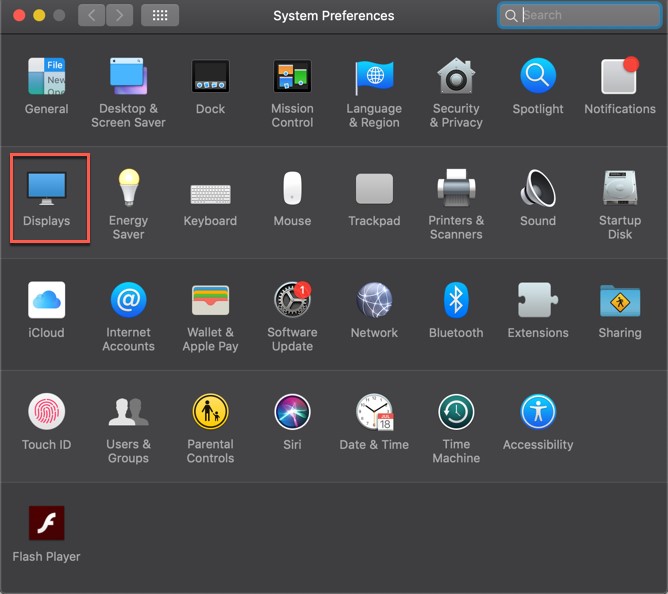Close the System Preferences window
The height and width of the screenshot is (594, 668).
[19, 16]
